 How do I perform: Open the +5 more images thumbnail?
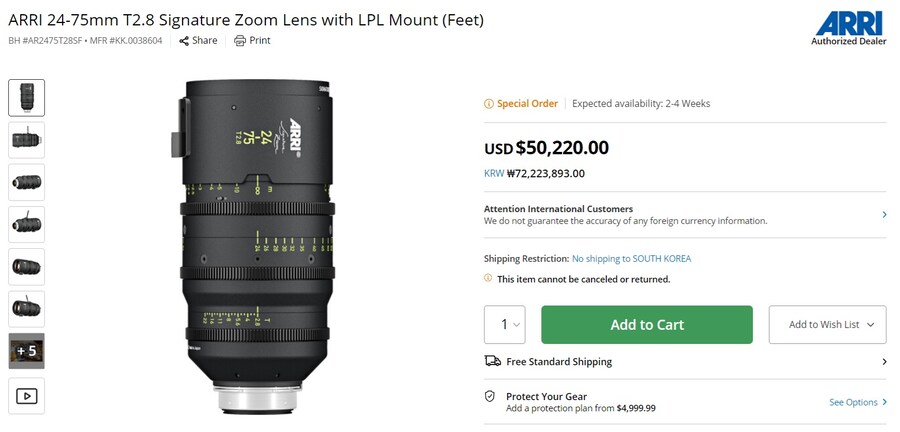click(x=27, y=351)
